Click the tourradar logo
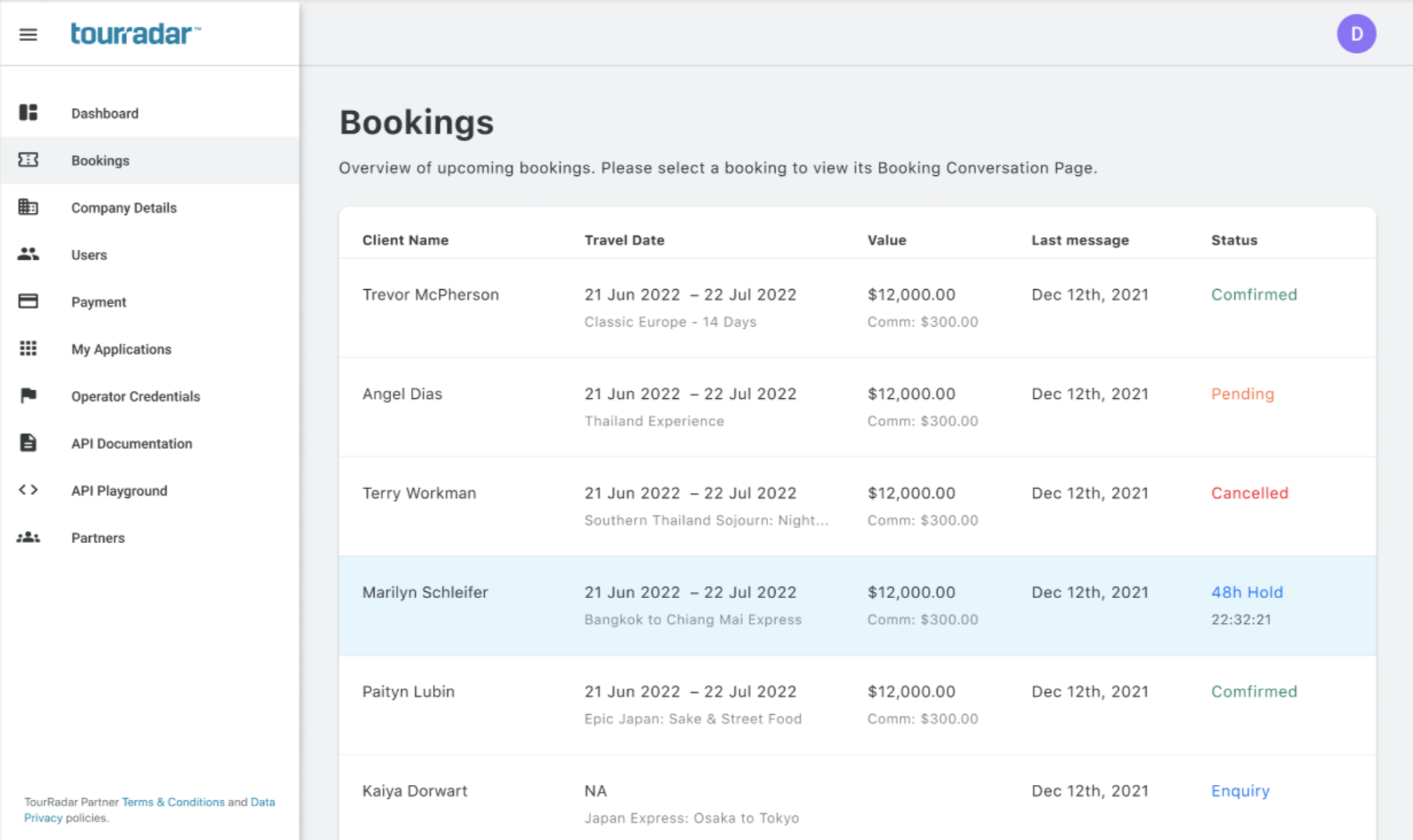Viewport: 1413px width, 840px height. (135, 33)
